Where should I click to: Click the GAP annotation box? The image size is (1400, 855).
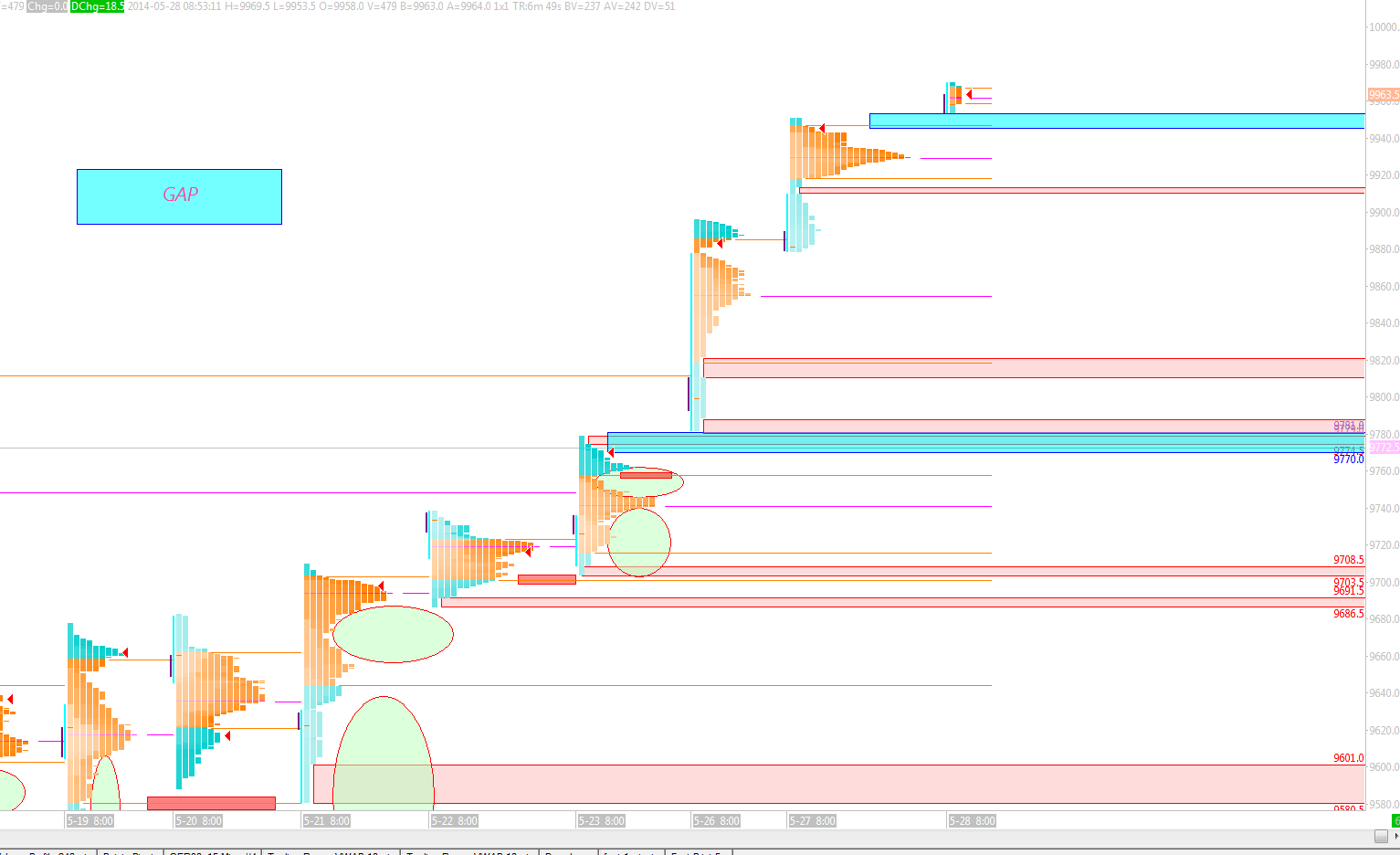(x=179, y=196)
